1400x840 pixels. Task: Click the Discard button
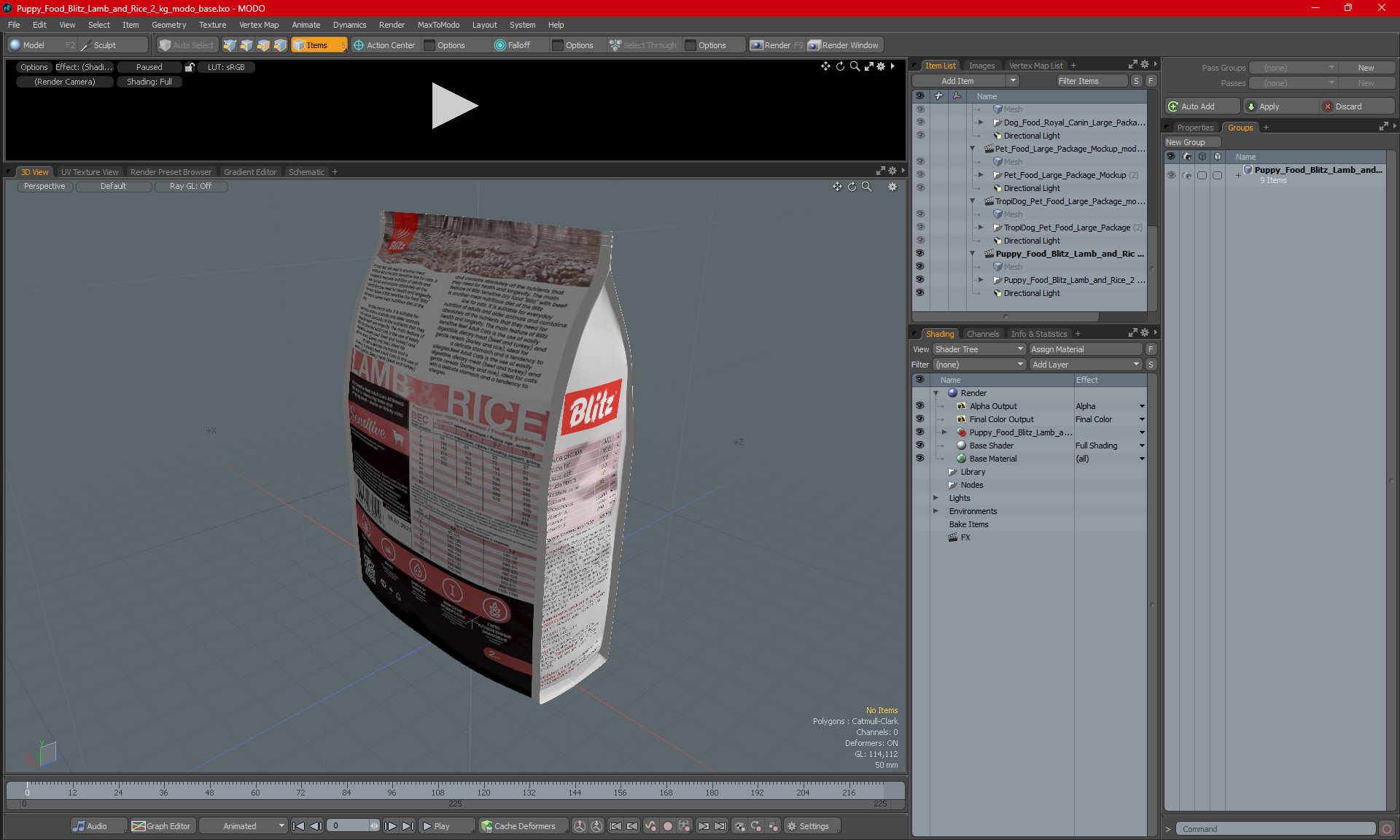pyautogui.click(x=1358, y=106)
